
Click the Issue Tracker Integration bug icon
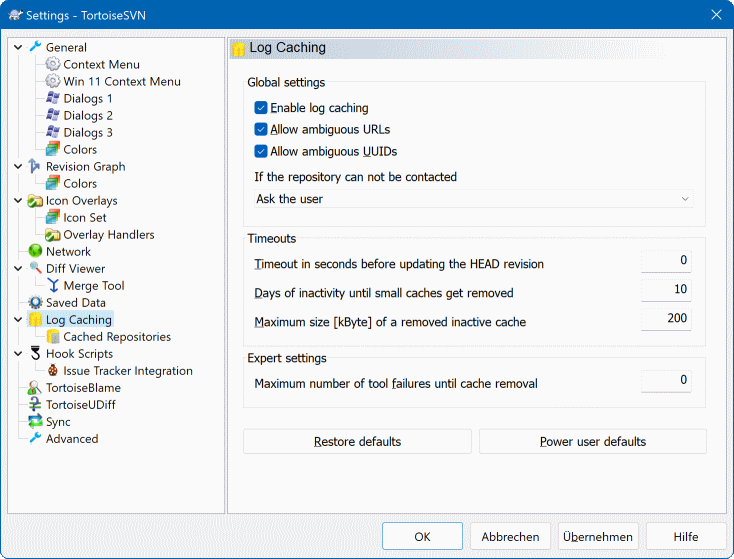53,371
